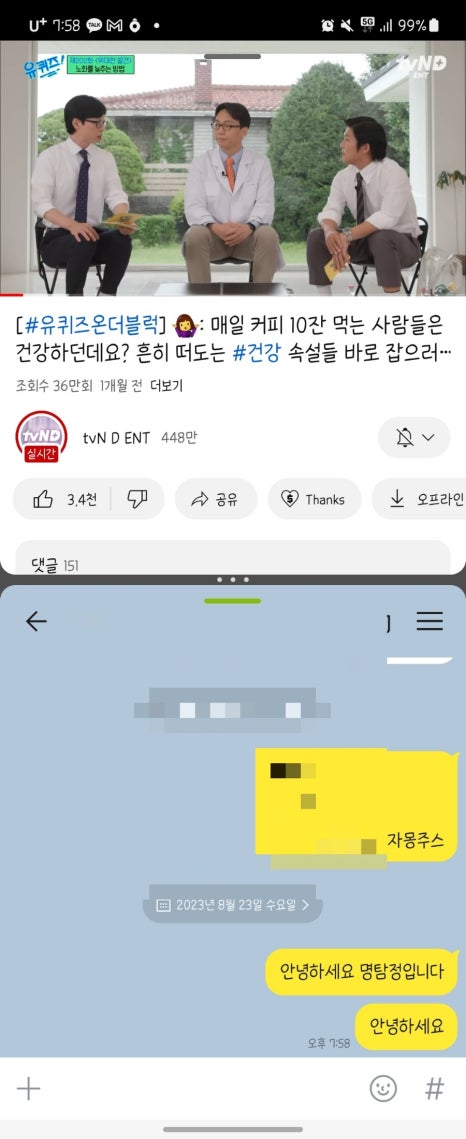Screen dimensions: 466x1139
Task: Open the Thanks heart-dollar button
Action: click(x=314, y=499)
